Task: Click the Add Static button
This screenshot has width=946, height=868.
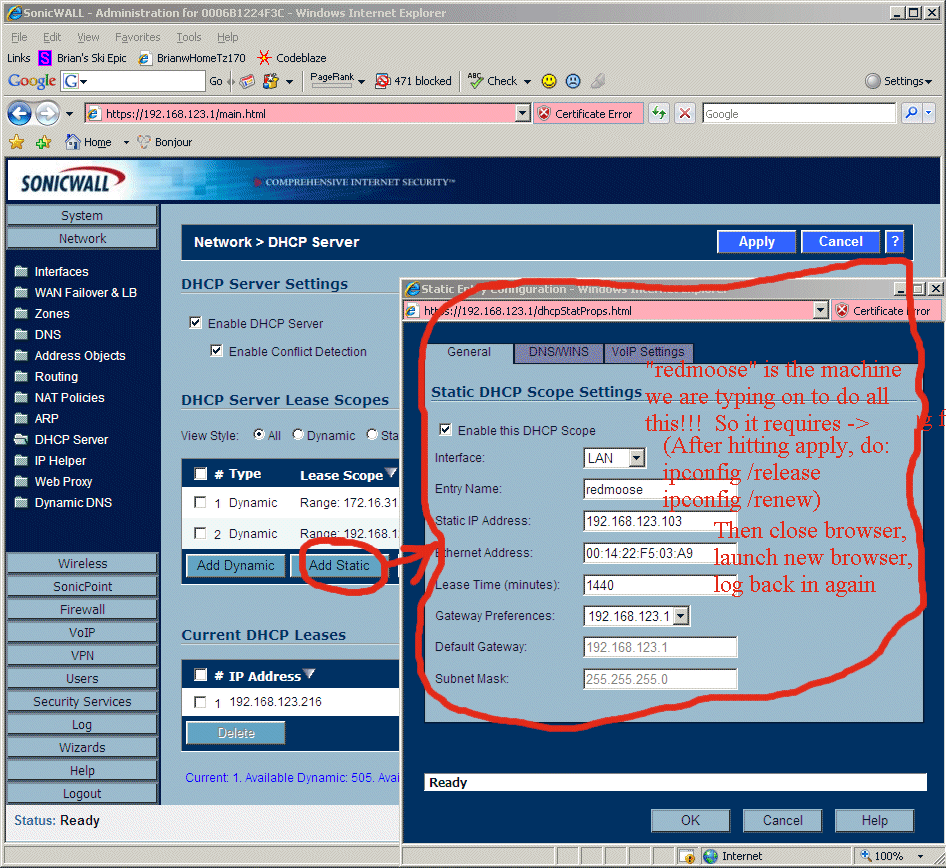Action: [339, 565]
